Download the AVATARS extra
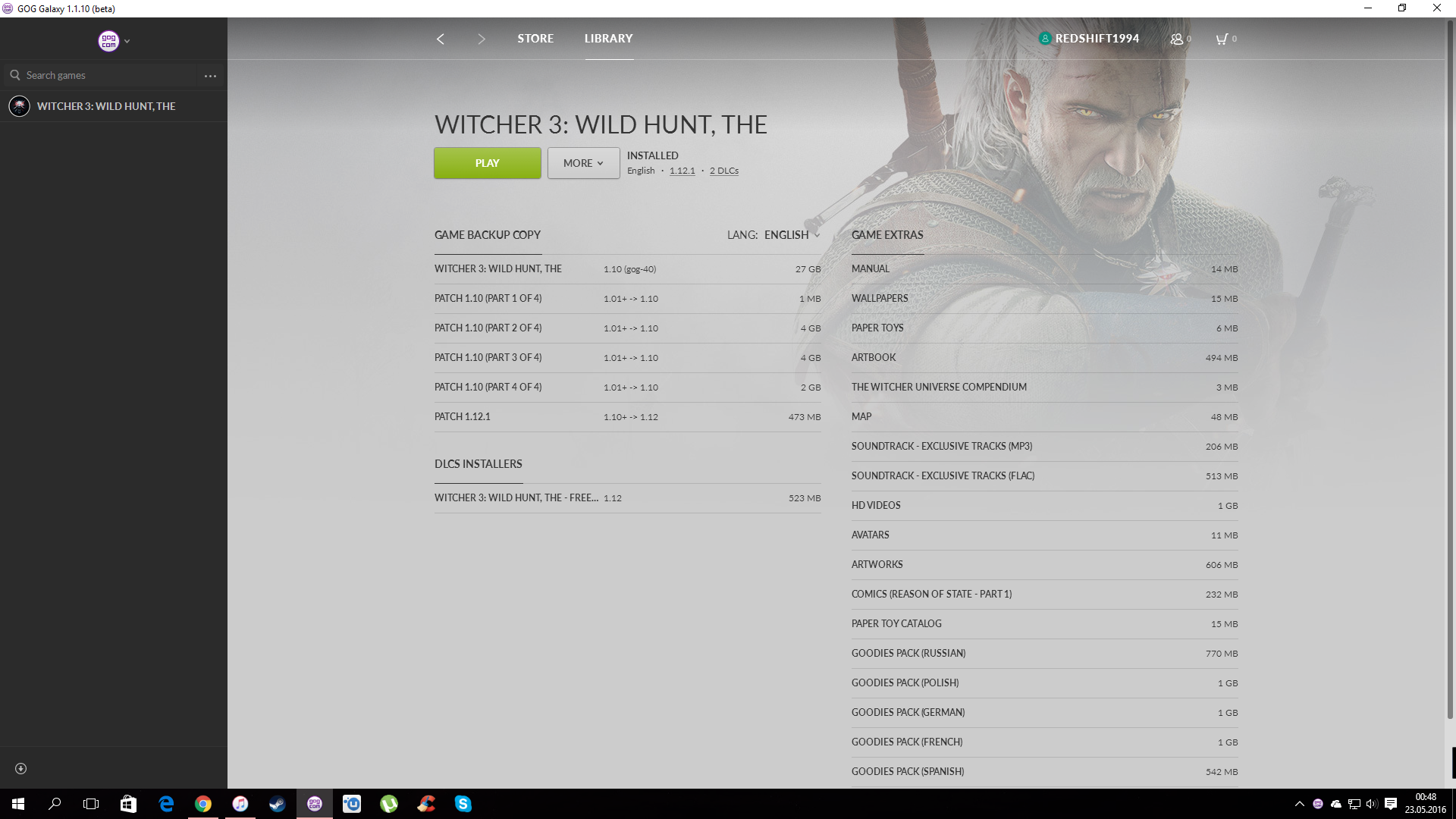Screen dimensions: 1456x819 (x=1044, y=535)
